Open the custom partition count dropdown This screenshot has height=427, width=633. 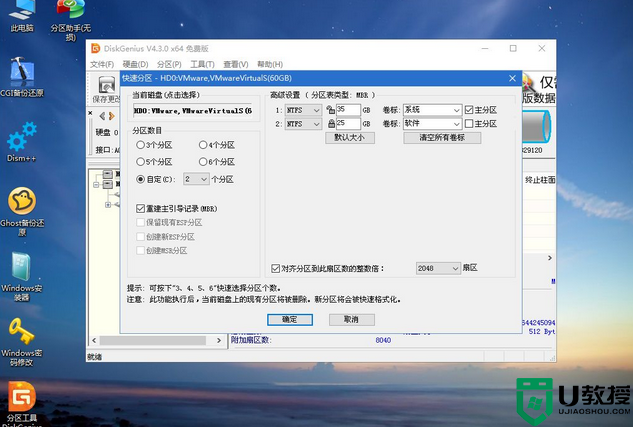click(x=196, y=179)
